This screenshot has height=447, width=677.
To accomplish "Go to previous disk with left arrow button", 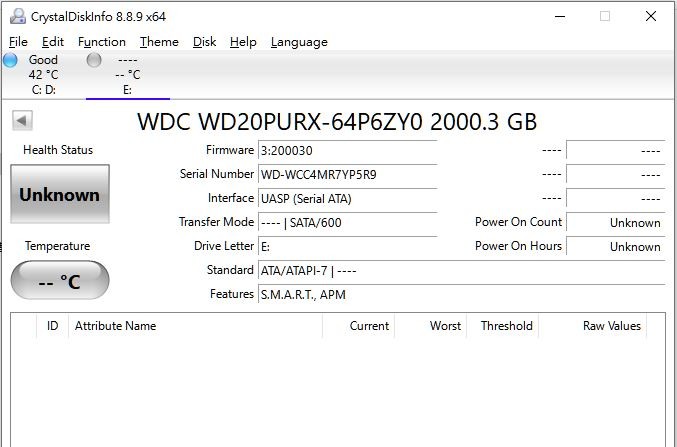I will click(x=22, y=120).
